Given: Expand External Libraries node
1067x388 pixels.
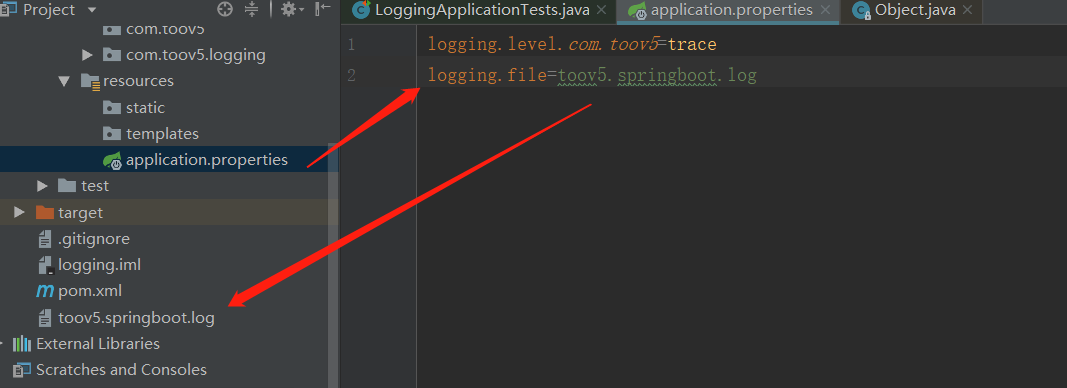Looking at the screenshot, I should [x=2, y=344].
